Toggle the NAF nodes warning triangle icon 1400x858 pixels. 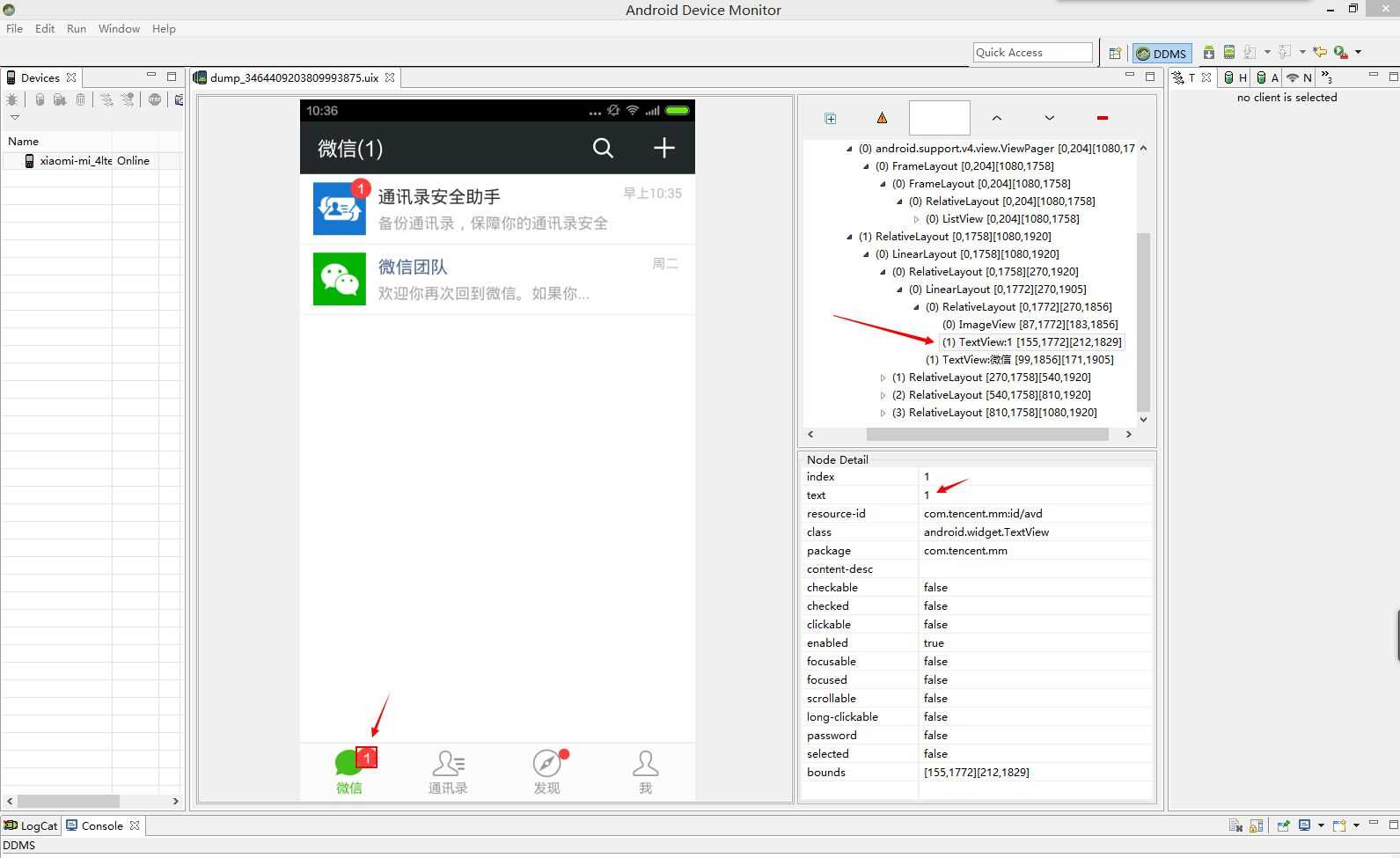pos(882,118)
